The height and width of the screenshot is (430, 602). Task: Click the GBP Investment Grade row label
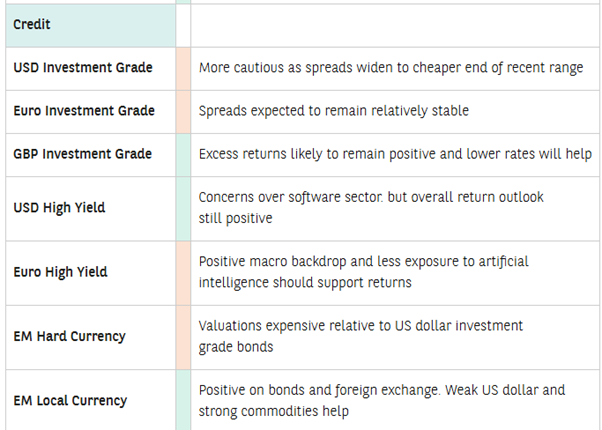pos(83,154)
